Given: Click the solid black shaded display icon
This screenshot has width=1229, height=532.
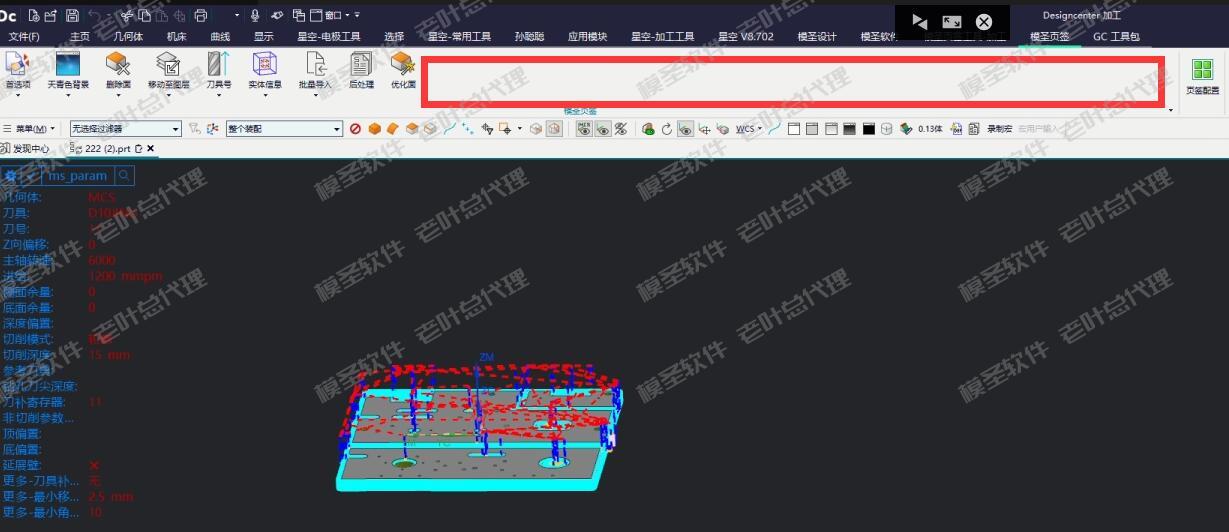Looking at the screenshot, I should click(869, 129).
